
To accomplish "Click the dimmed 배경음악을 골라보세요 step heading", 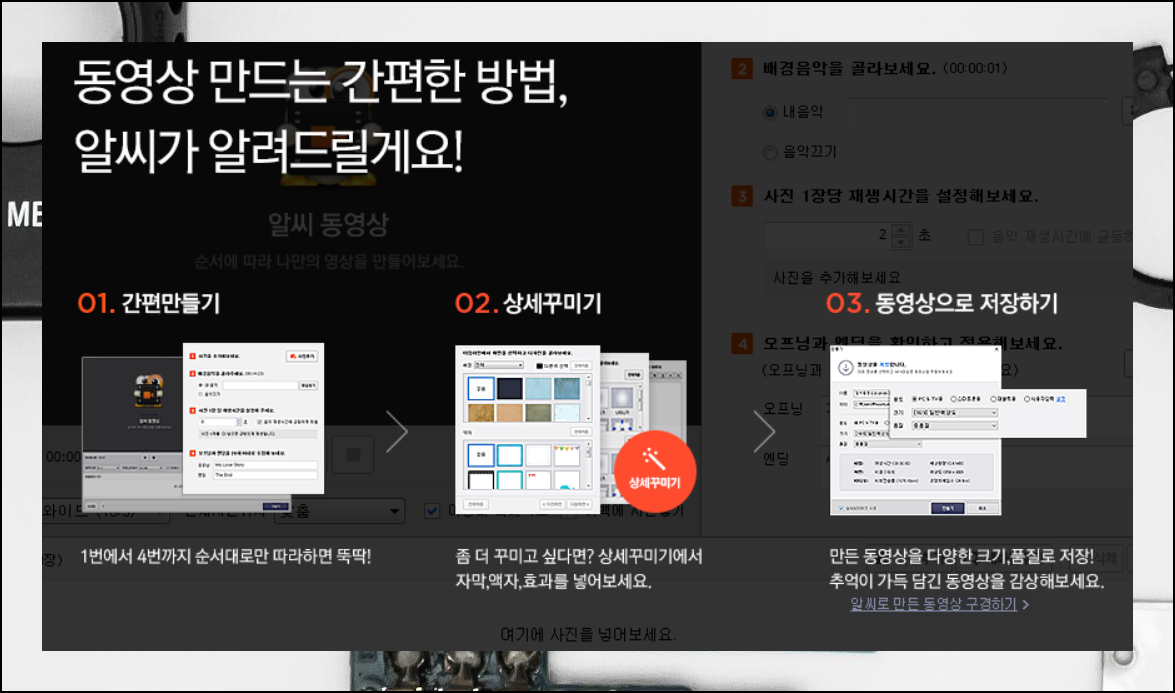I will [849, 69].
